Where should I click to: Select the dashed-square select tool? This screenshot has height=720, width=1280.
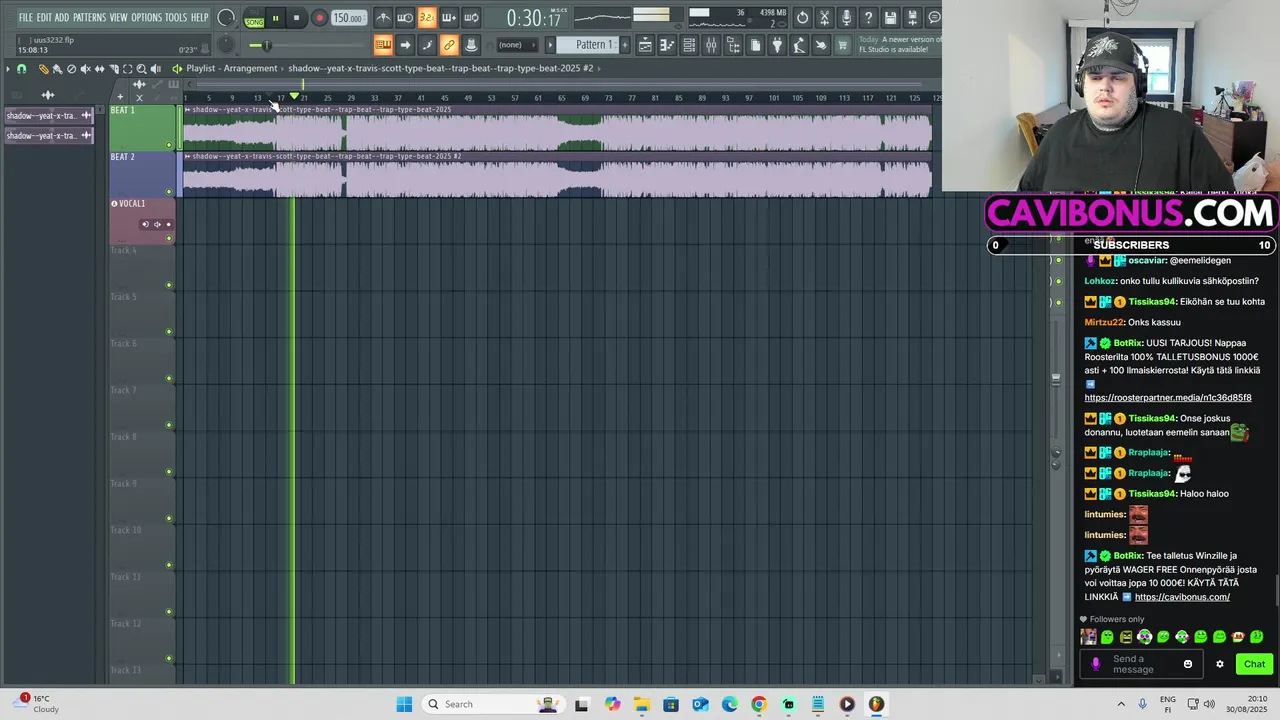point(127,69)
